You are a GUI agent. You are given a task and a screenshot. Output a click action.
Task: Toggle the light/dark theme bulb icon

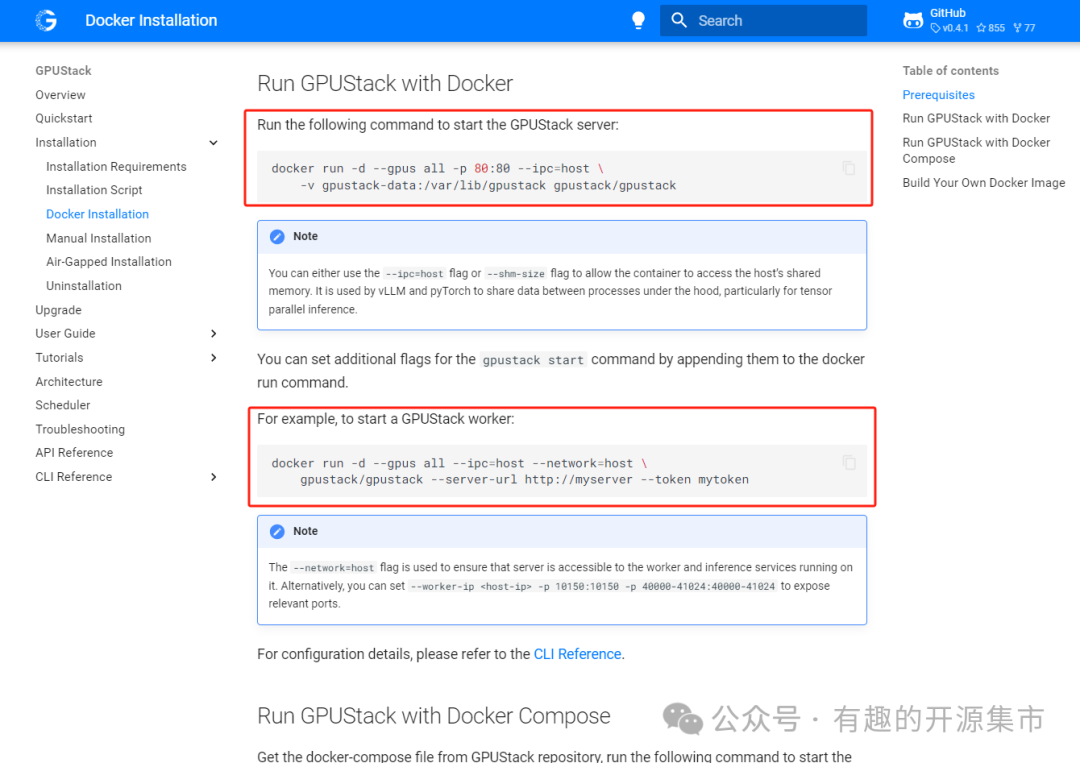[x=638, y=21]
